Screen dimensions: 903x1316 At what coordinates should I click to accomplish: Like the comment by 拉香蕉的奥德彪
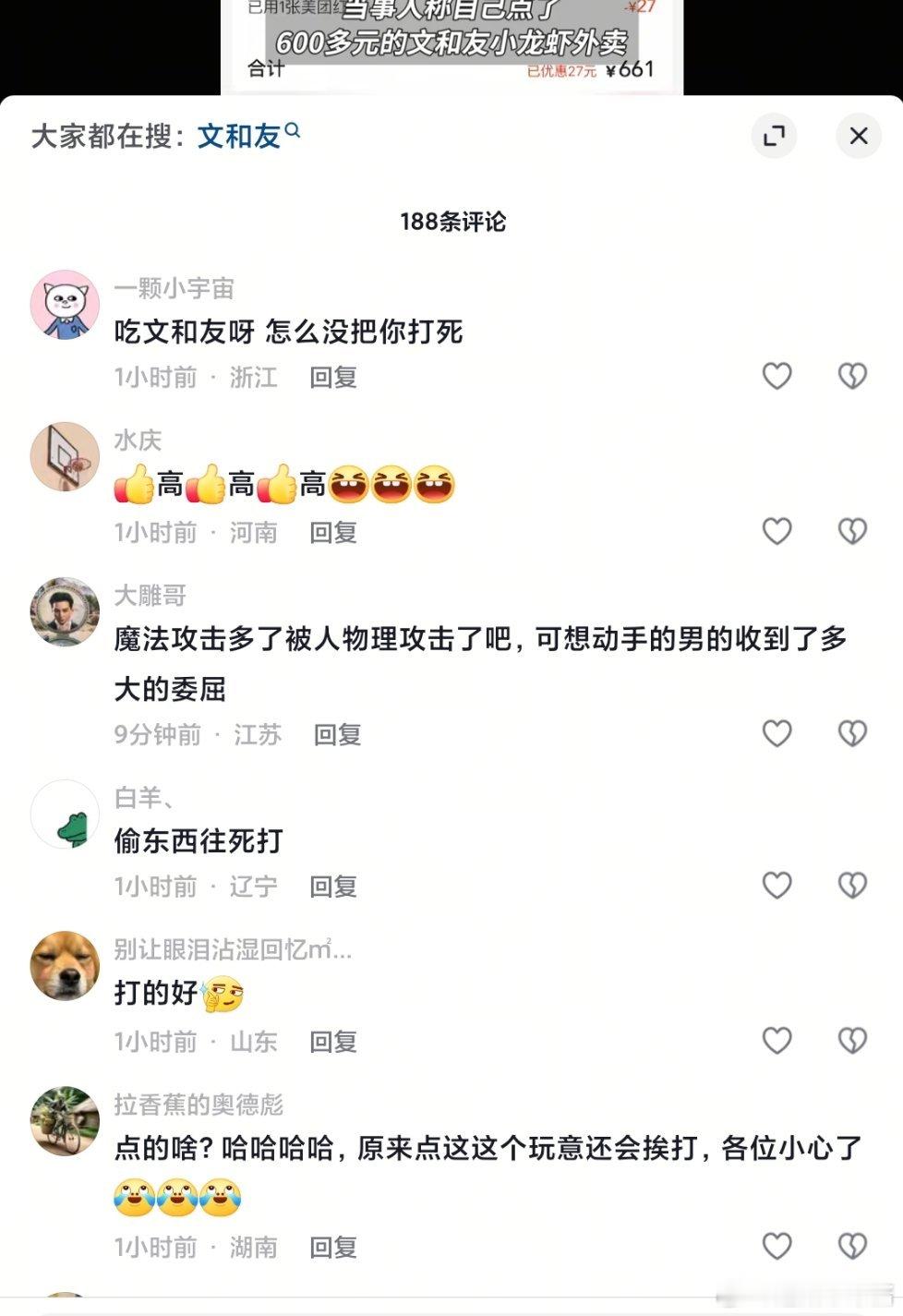coord(777,1247)
